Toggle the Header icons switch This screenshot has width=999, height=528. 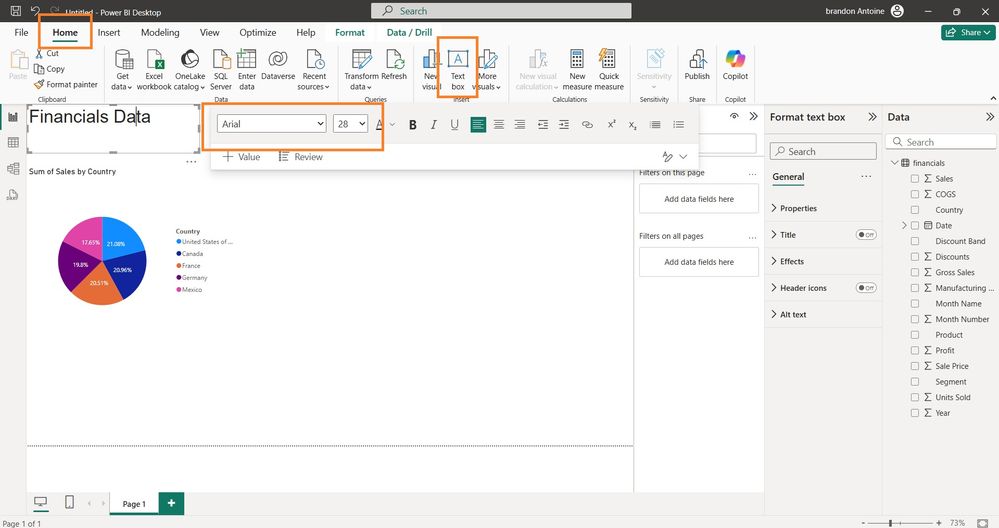[866, 288]
